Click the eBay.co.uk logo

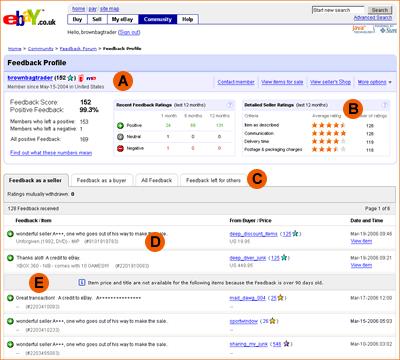(x=29, y=19)
